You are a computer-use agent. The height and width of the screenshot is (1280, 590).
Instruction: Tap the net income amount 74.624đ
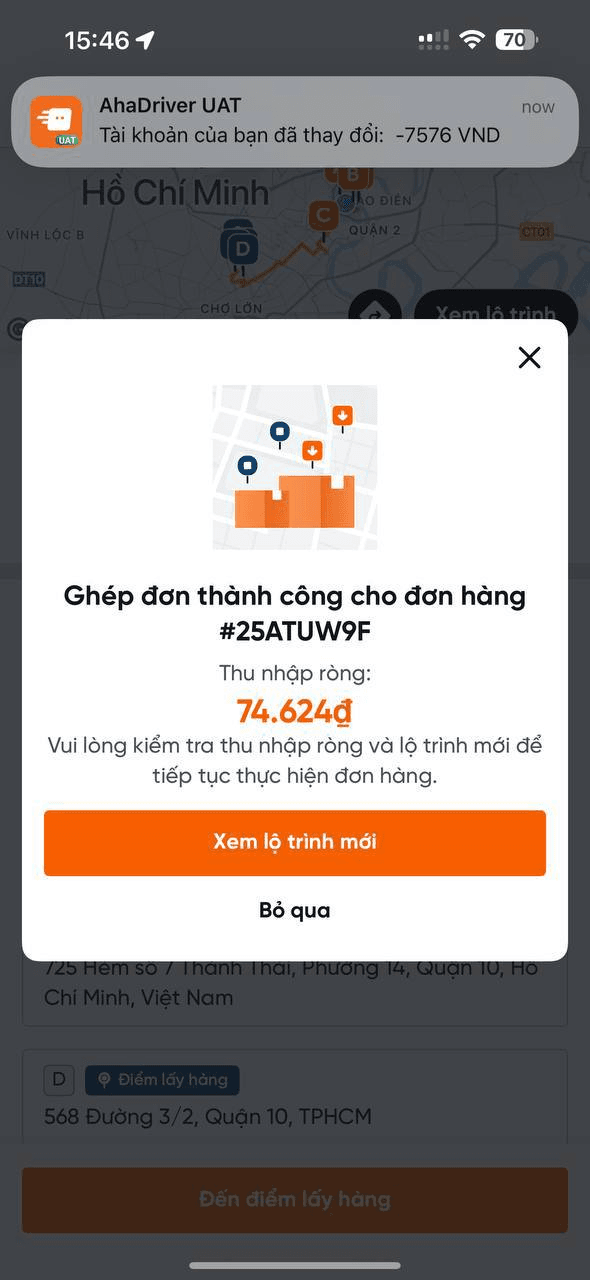pos(295,711)
